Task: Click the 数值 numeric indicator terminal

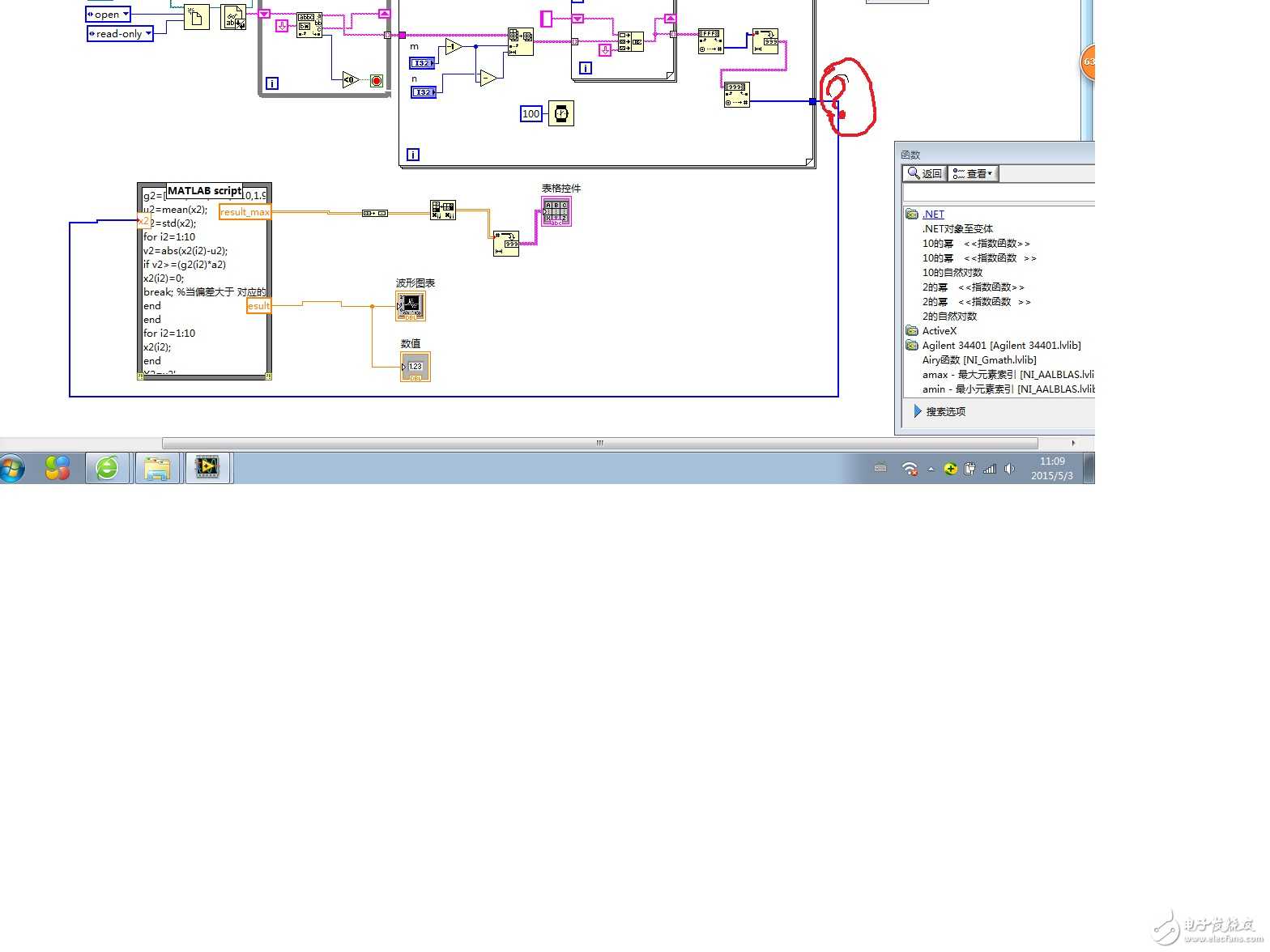Action: coord(416,367)
